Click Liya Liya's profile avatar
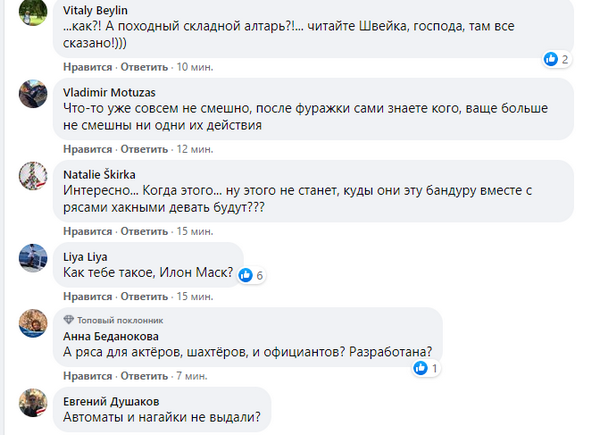 [x=33, y=257]
